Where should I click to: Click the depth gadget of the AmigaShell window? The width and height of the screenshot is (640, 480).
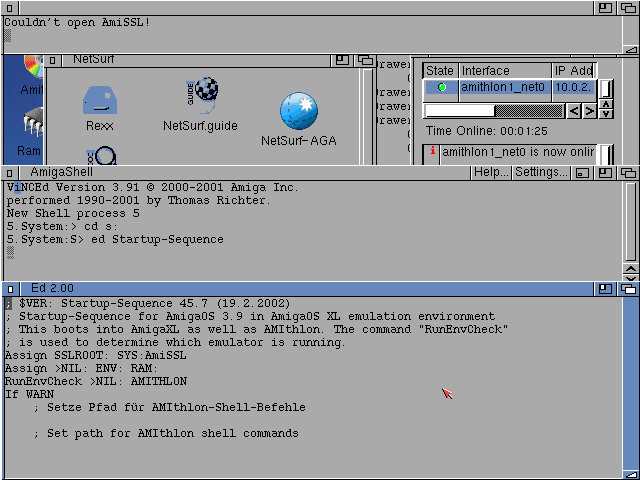(x=628, y=173)
